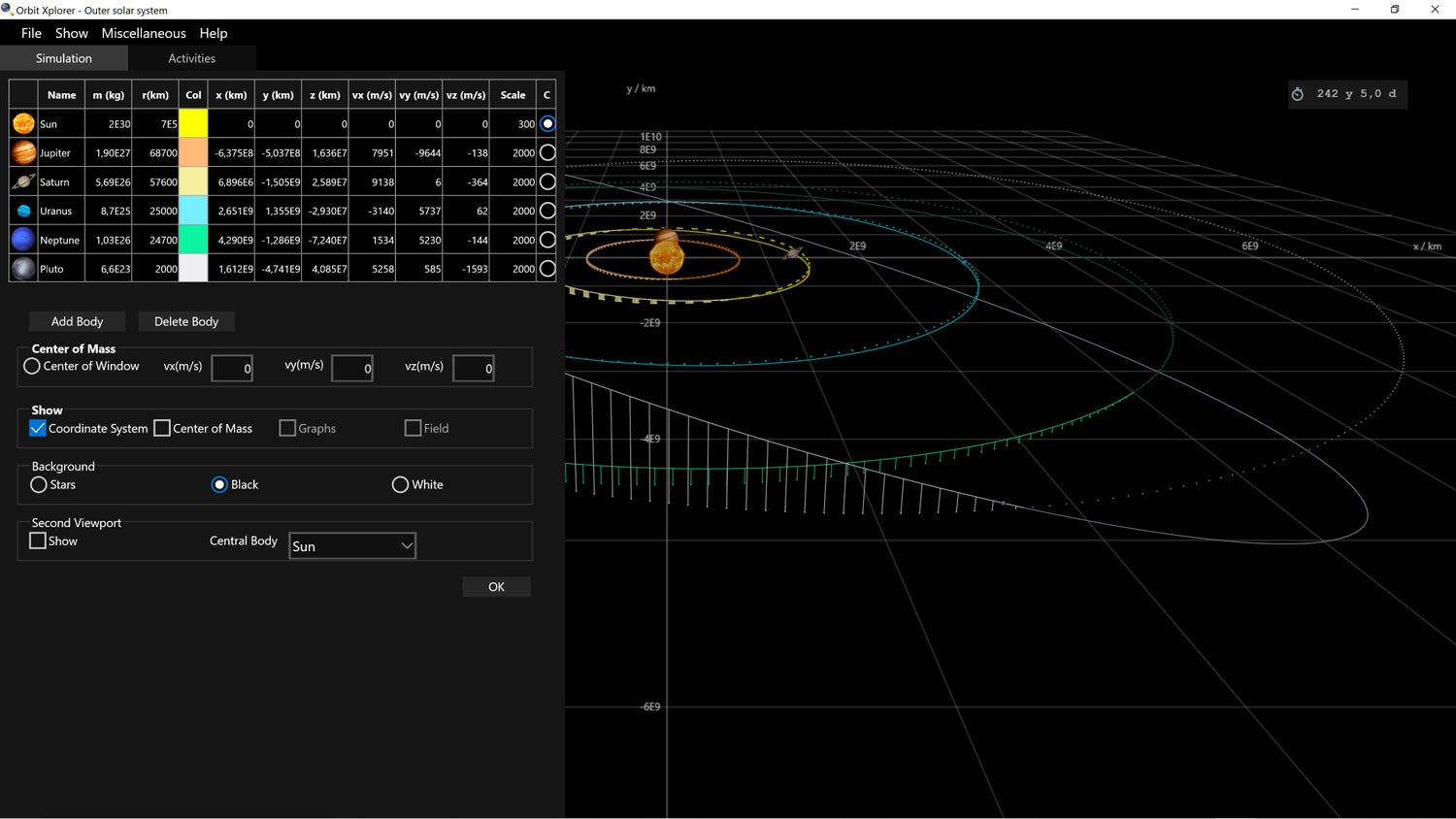Select Saturn as centered body radio

point(547,181)
